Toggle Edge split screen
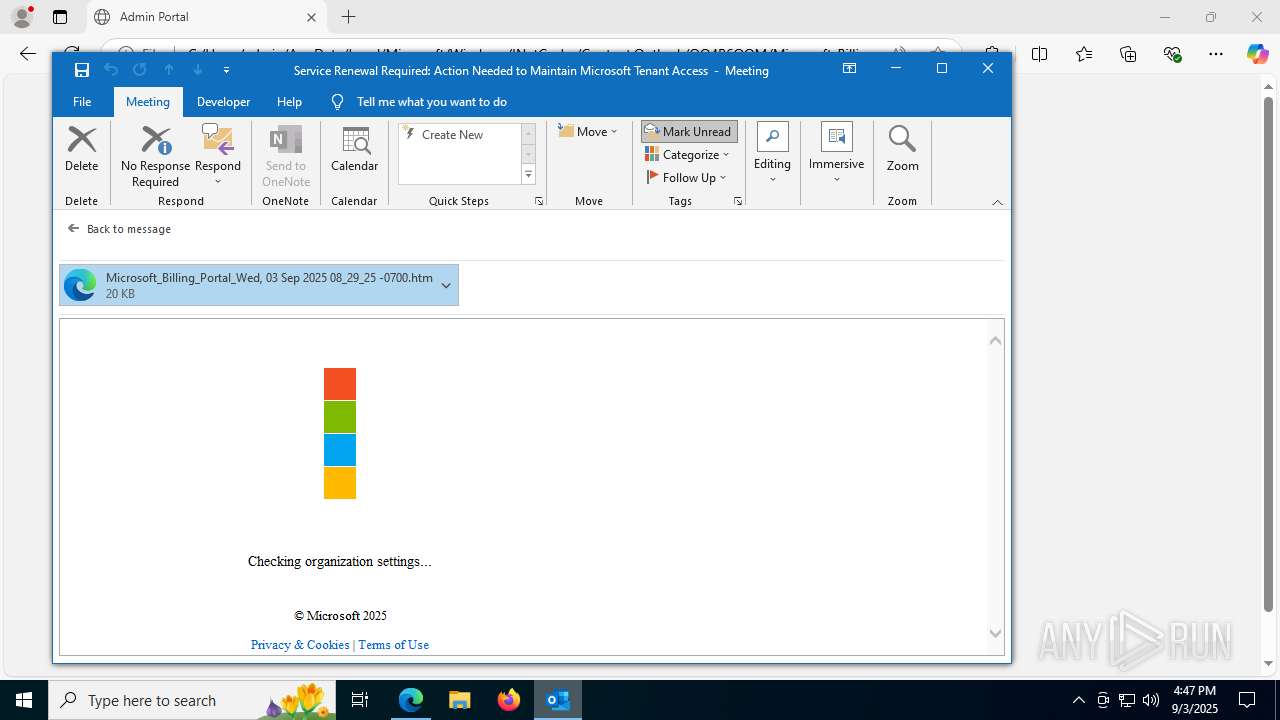This screenshot has height=720, width=1280. coord(1040,54)
